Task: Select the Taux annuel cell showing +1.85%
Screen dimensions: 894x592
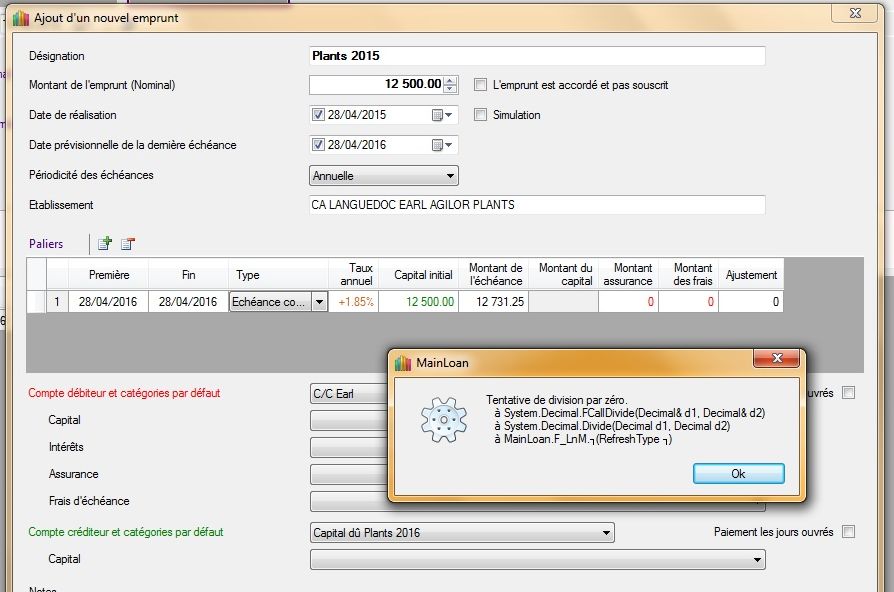Action: pos(354,302)
